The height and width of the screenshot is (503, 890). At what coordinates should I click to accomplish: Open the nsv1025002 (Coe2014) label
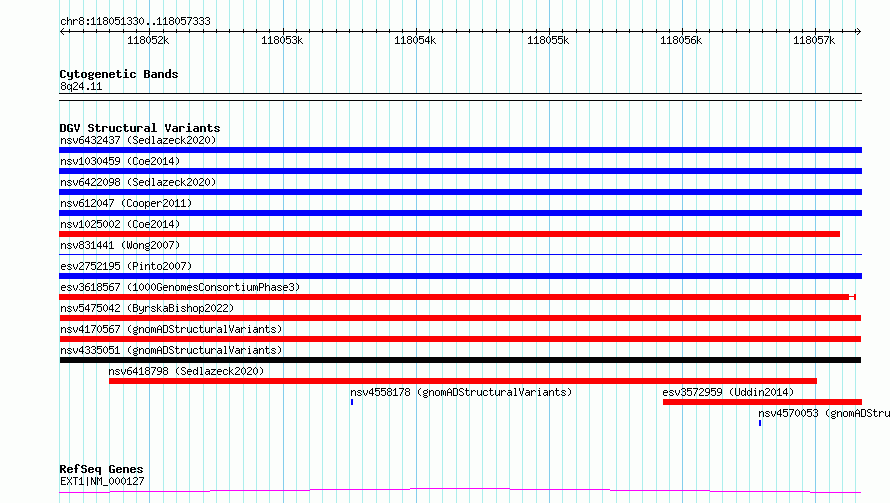120,224
